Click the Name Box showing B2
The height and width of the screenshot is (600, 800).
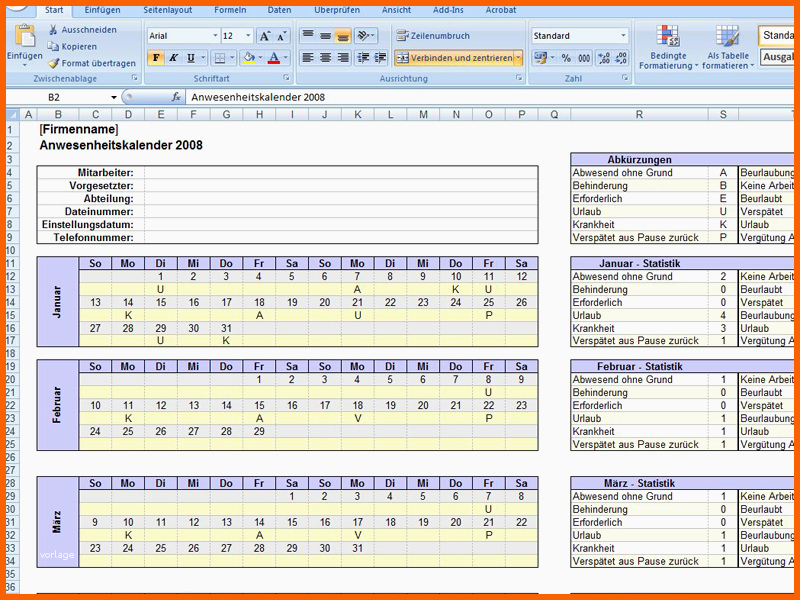pos(55,98)
